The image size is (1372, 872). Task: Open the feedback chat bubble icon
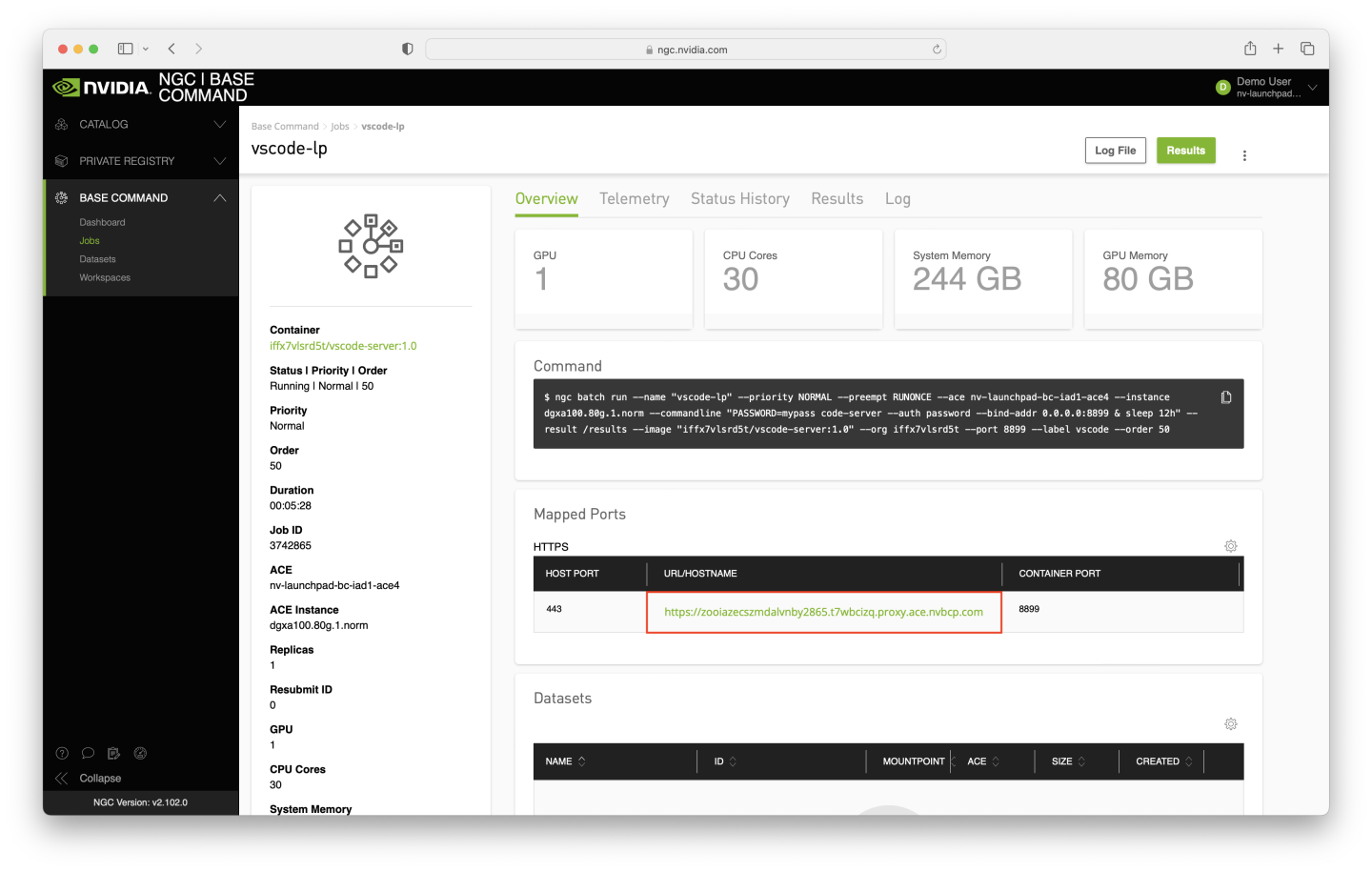point(88,753)
